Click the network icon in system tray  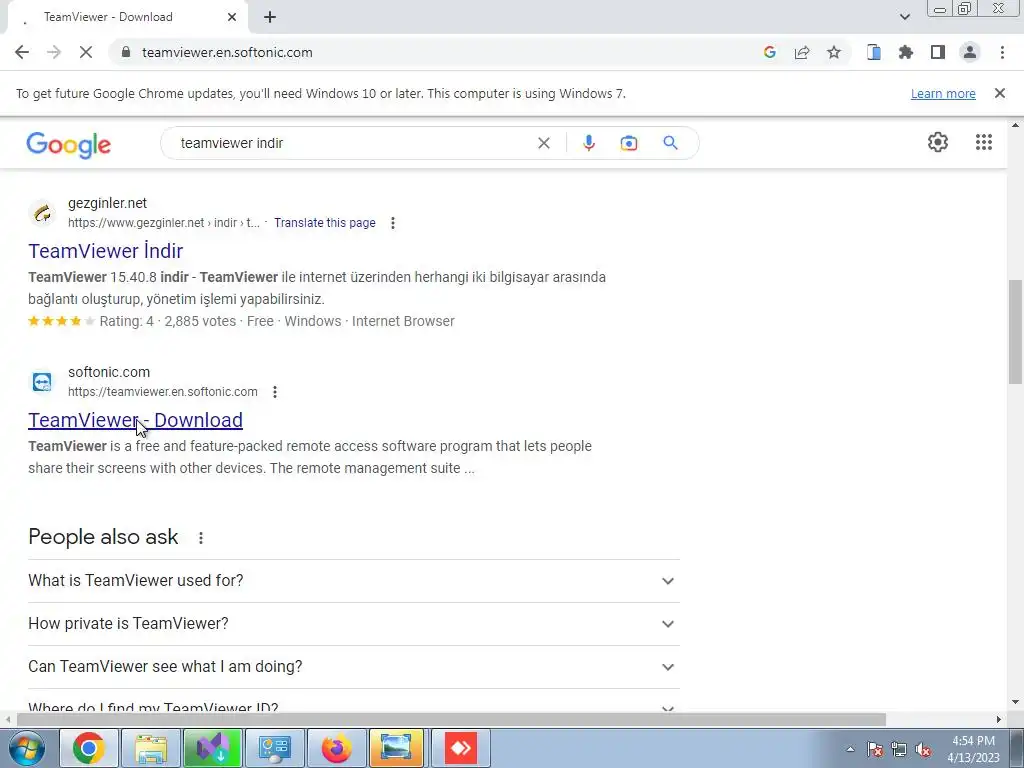click(x=899, y=750)
